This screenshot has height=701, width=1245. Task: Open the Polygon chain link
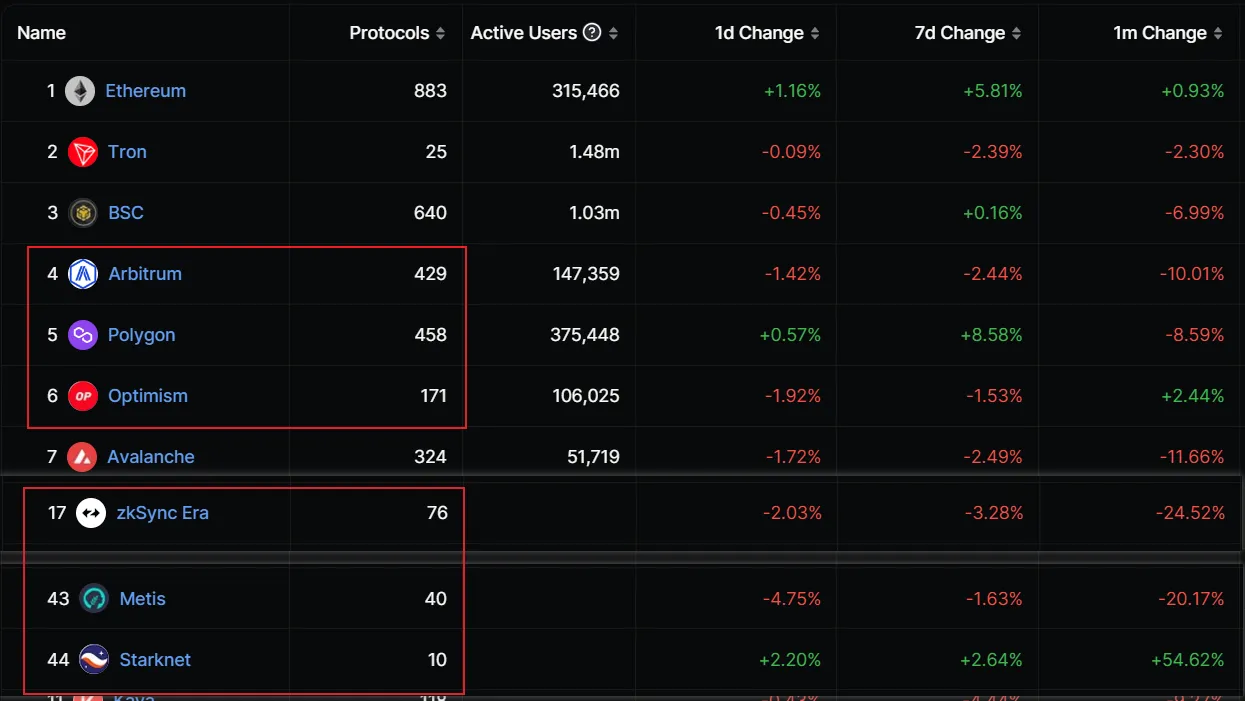coord(142,335)
